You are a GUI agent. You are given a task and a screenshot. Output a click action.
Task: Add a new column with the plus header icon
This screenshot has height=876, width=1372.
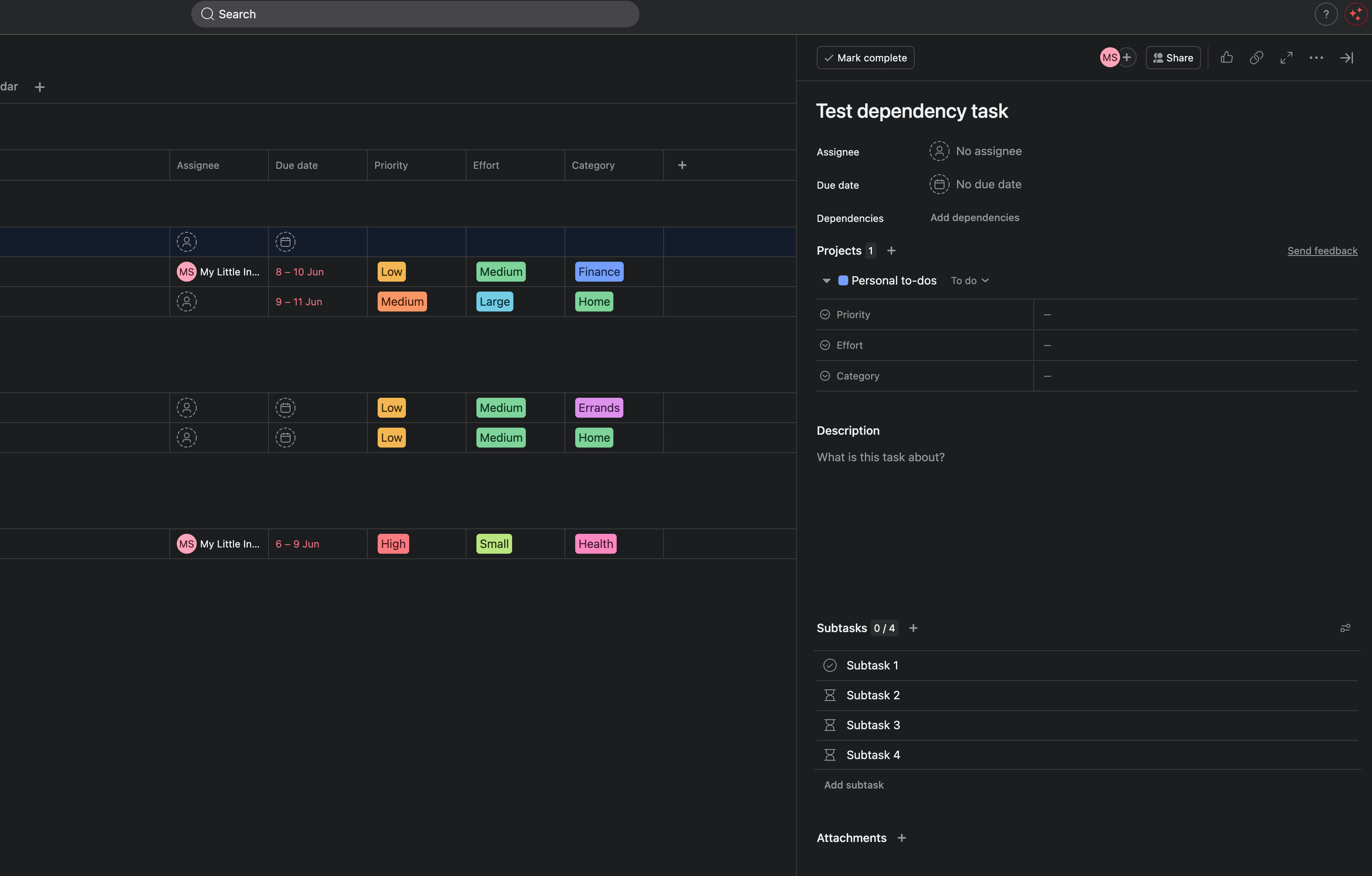(682, 165)
